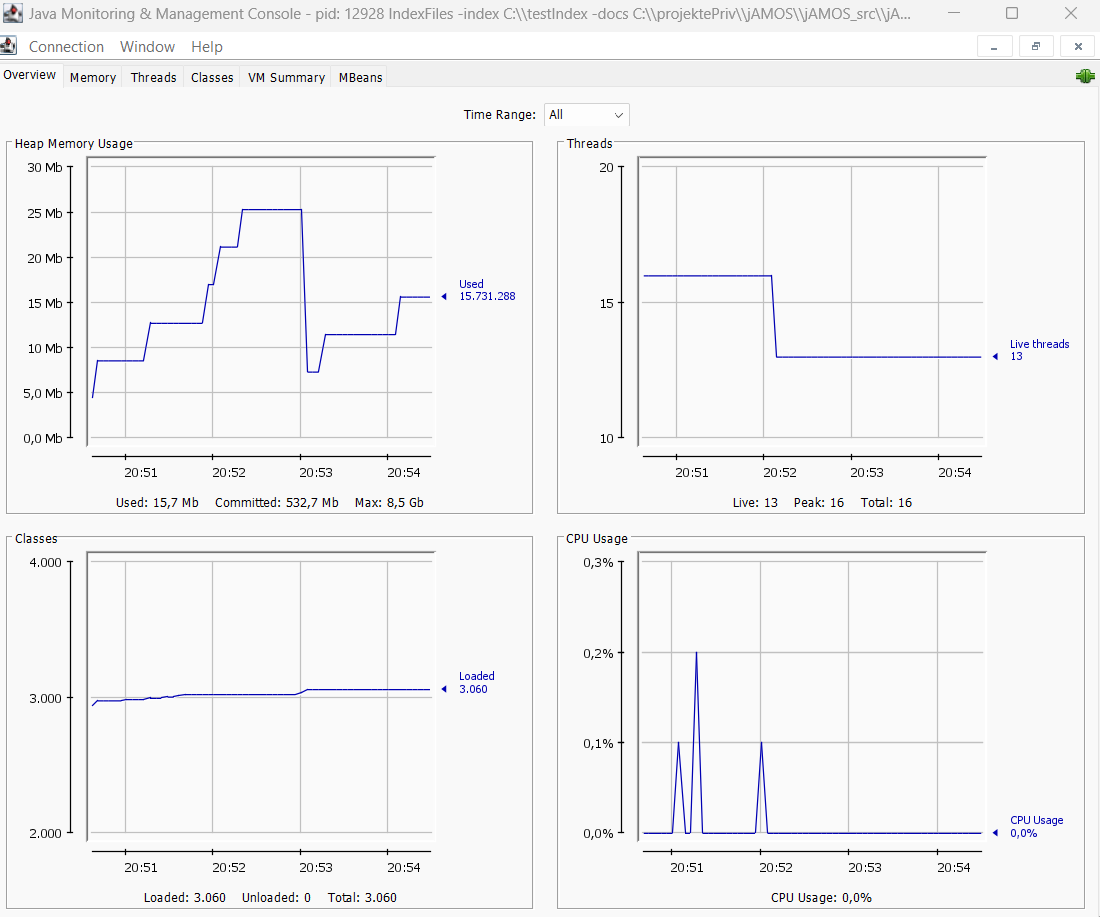Open the MBeans tab
1100x917 pixels.
(359, 77)
